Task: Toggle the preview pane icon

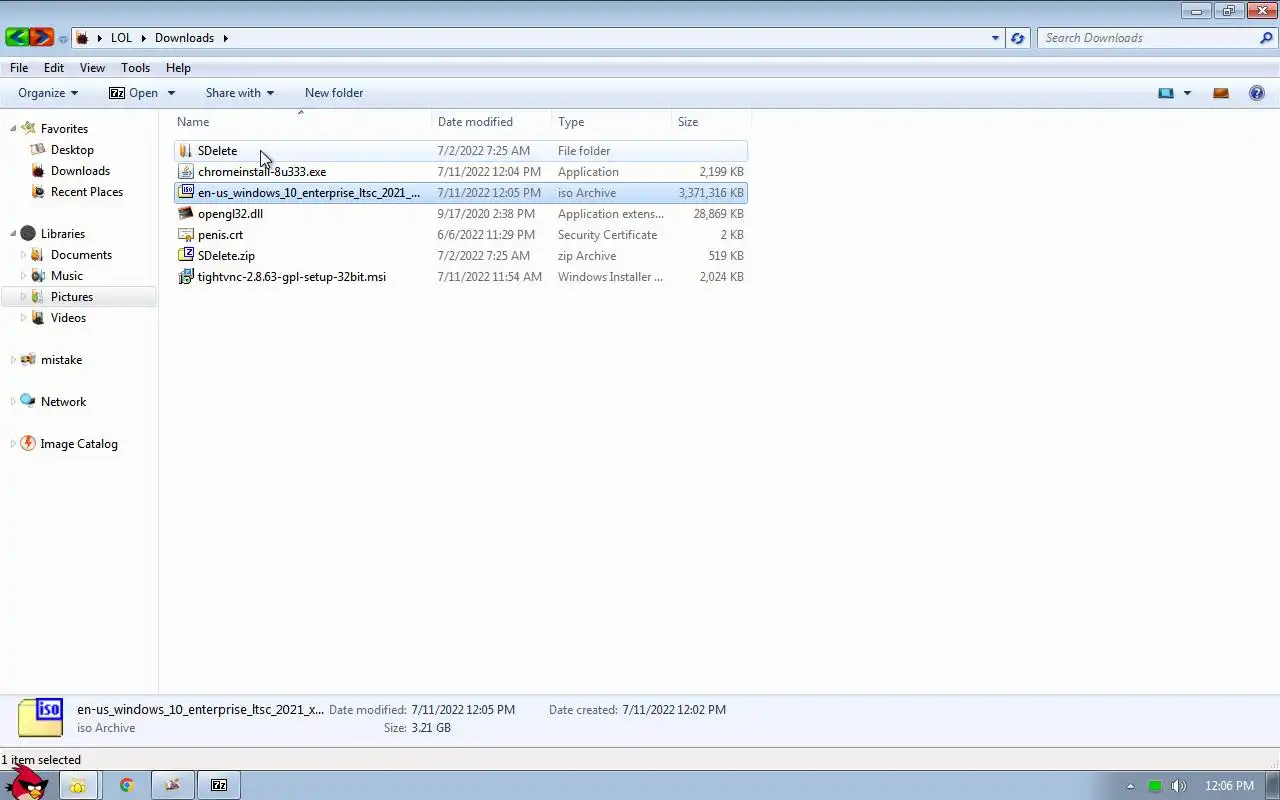Action: [1221, 93]
